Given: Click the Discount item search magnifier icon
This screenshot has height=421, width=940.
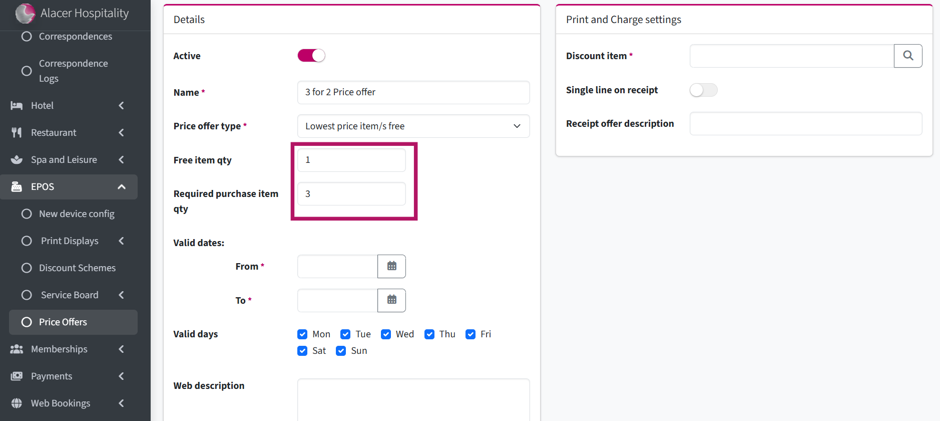Looking at the screenshot, I should click(908, 56).
